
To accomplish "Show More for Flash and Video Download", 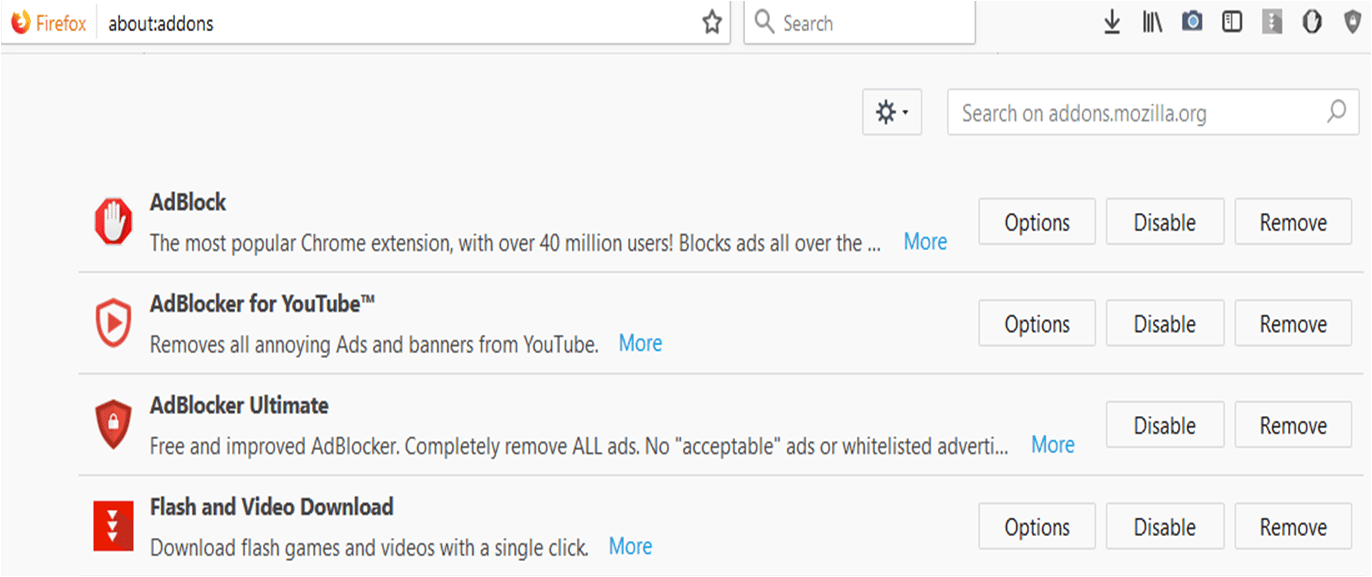I will click(631, 546).
